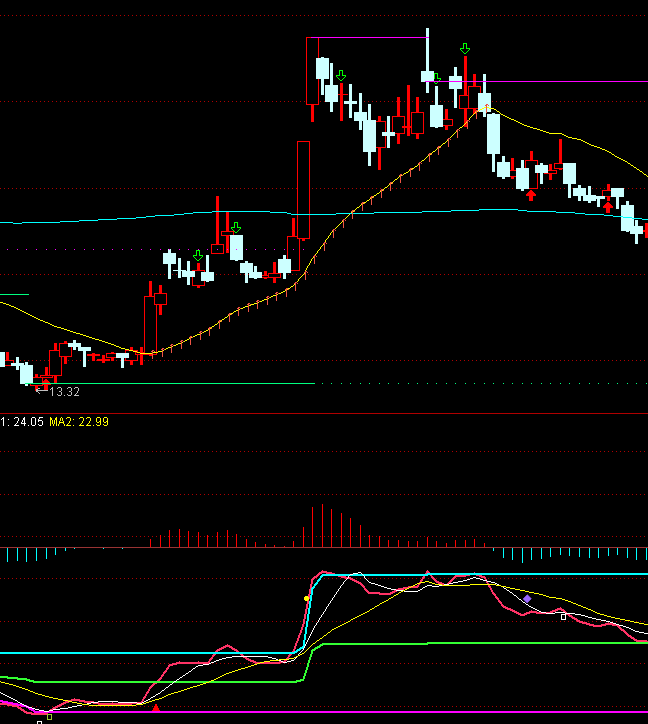Click the tall hollow red candlestick mid-chart
Screen dimensions: 648x724
[x=303, y=190]
